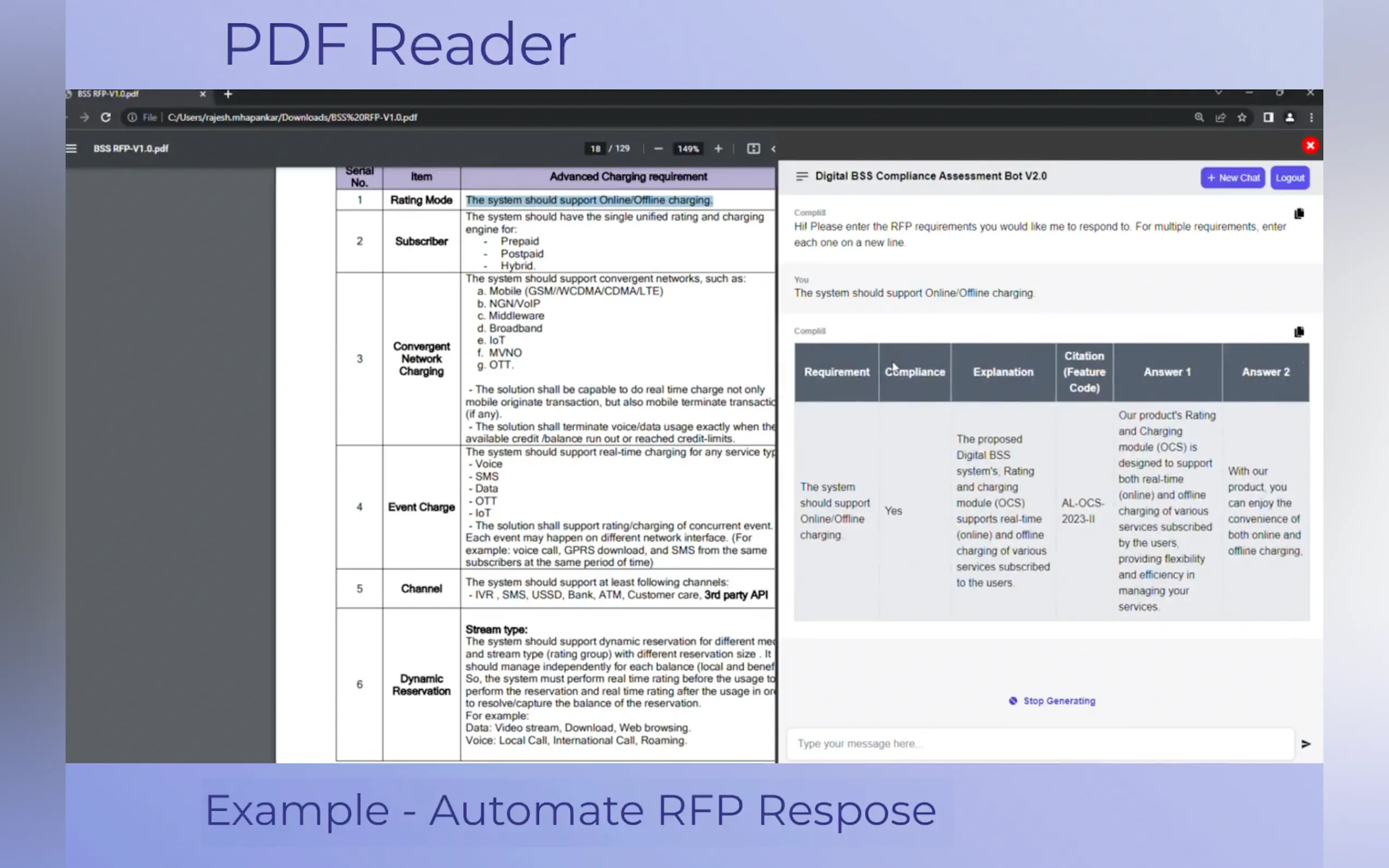Click the PDF viewer hamburger sidebar menu
Image resolution: width=1389 pixels, height=868 pixels.
point(71,149)
